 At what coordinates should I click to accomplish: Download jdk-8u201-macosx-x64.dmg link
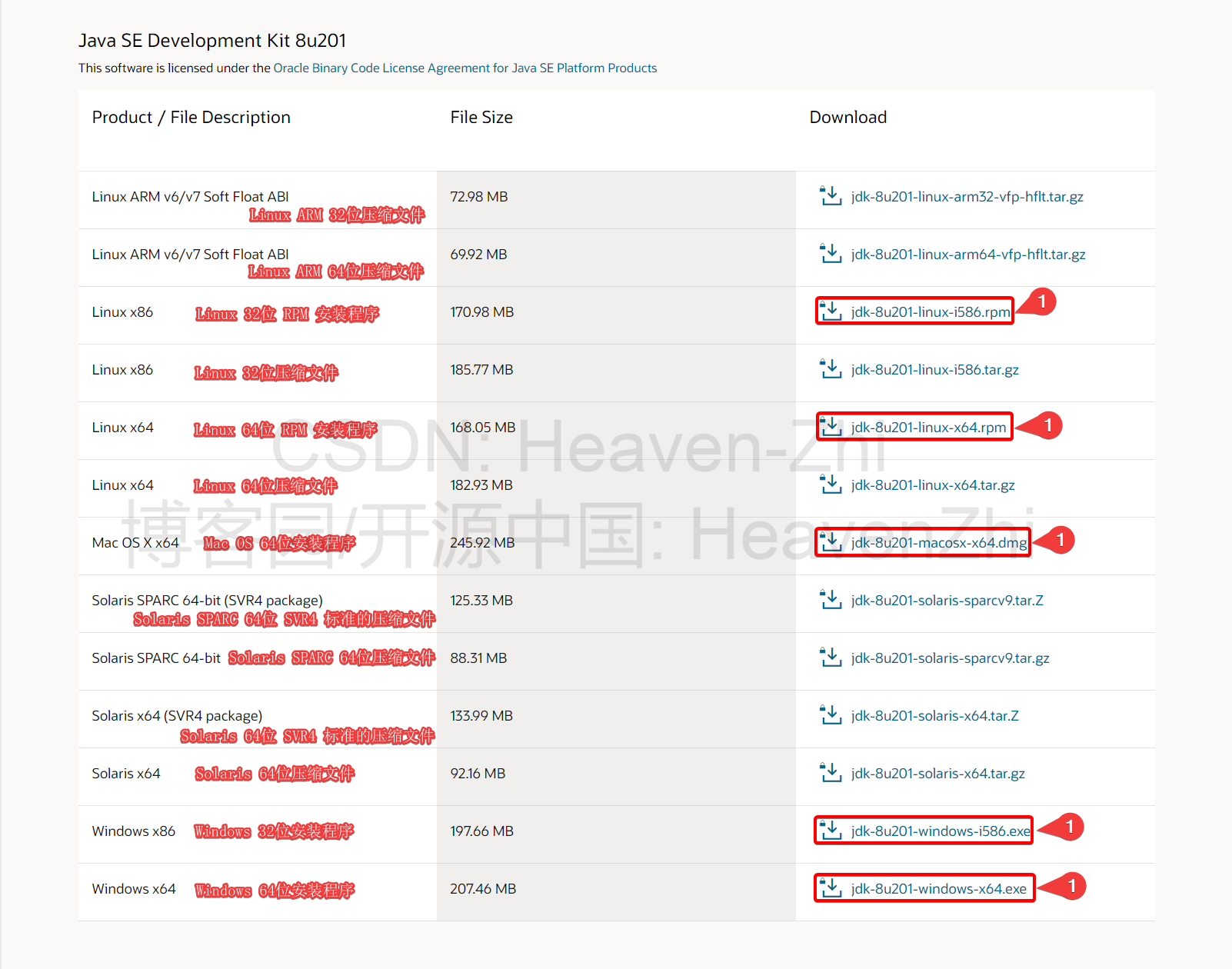pos(939,542)
